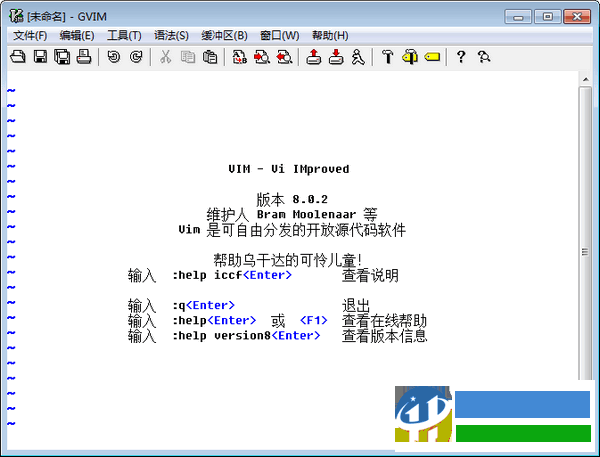Click the Make hammer icon
Screen dimensions: 600x457
(388, 57)
